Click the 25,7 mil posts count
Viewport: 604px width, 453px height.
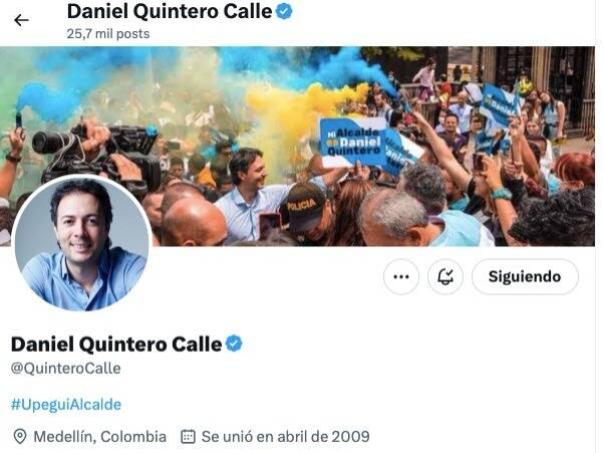point(108,34)
